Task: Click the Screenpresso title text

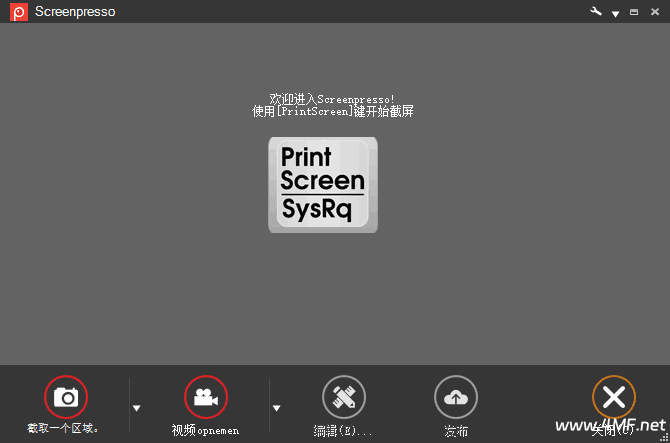Action: (75, 12)
